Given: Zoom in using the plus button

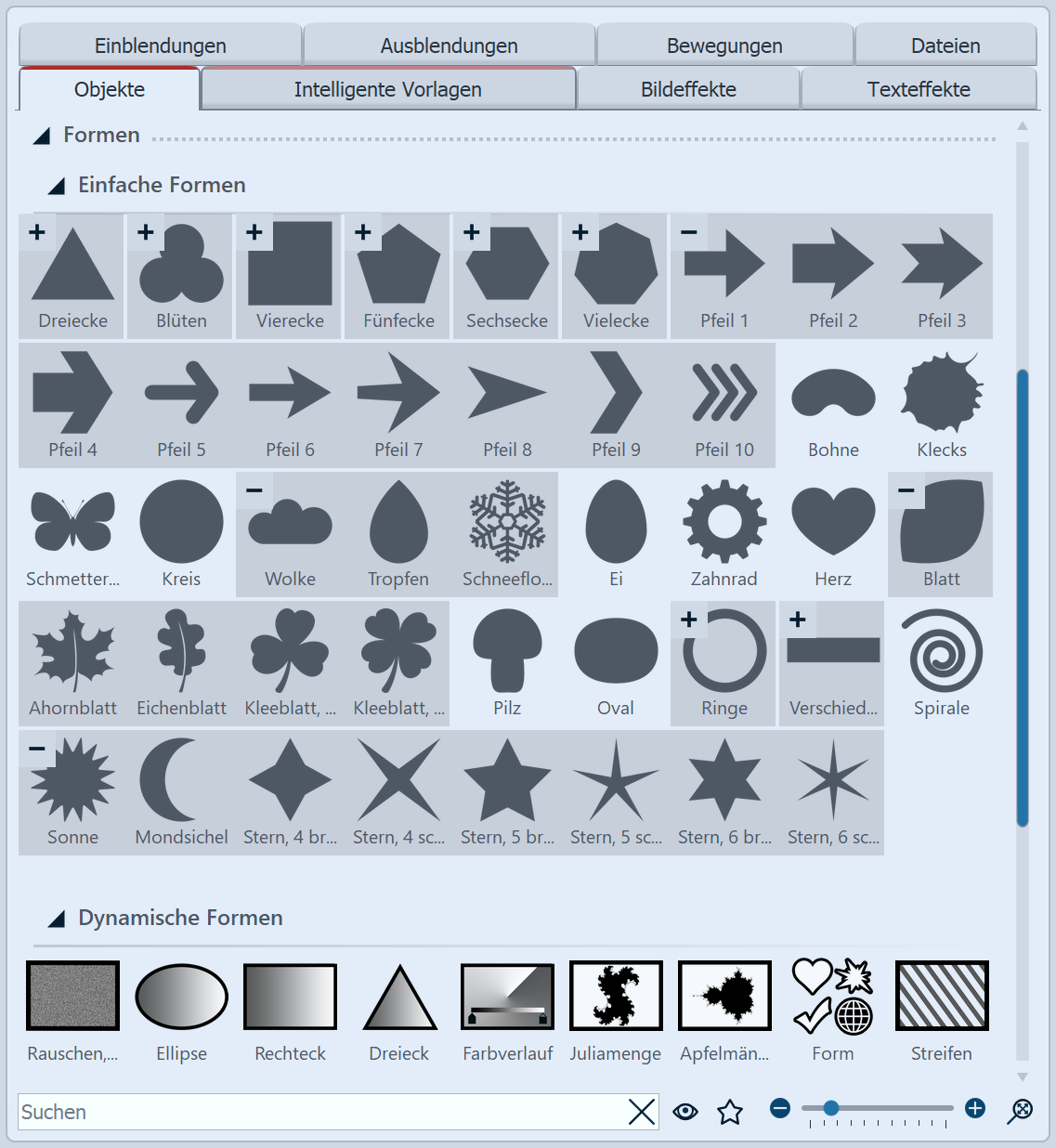Looking at the screenshot, I should (x=975, y=1108).
